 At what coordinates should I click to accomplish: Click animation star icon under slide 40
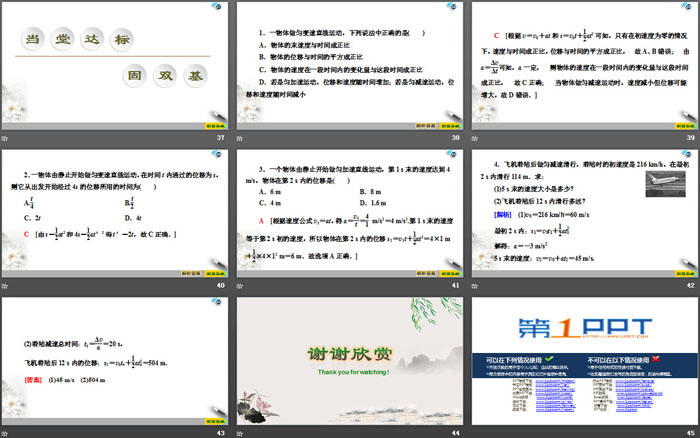click(x=5, y=286)
